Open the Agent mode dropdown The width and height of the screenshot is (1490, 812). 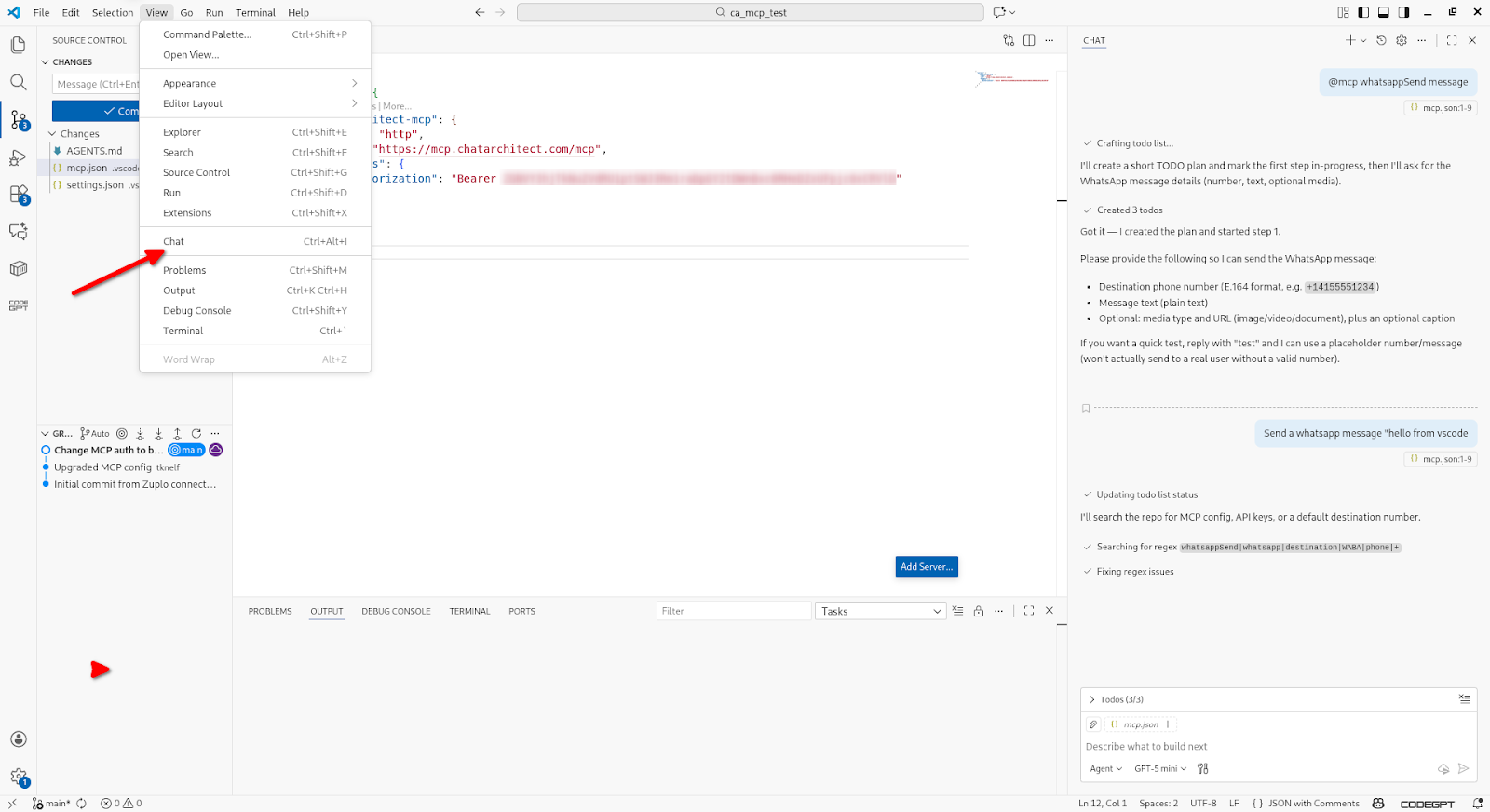pyautogui.click(x=1106, y=768)
